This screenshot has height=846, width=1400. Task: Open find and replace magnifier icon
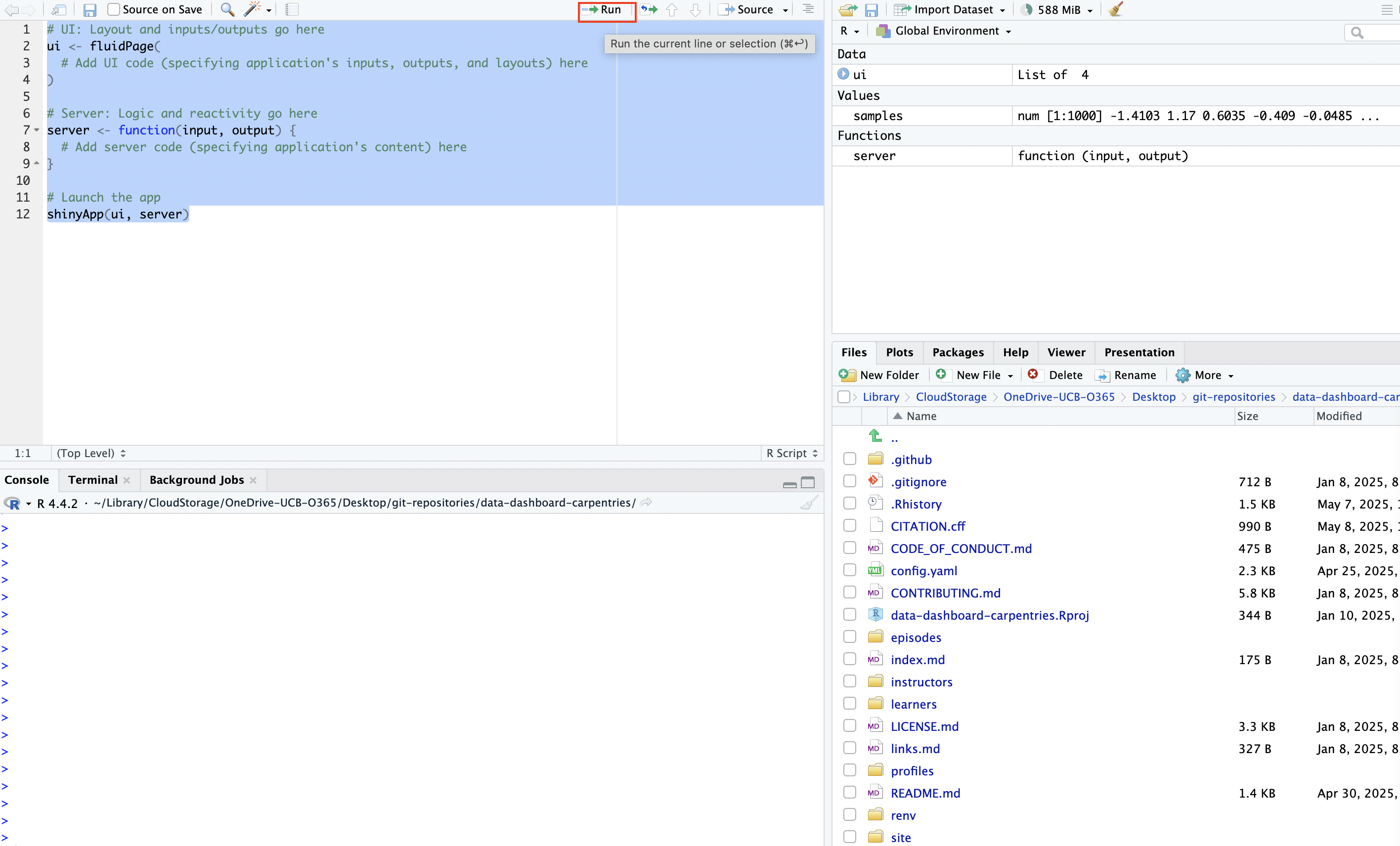coord(227,10)
